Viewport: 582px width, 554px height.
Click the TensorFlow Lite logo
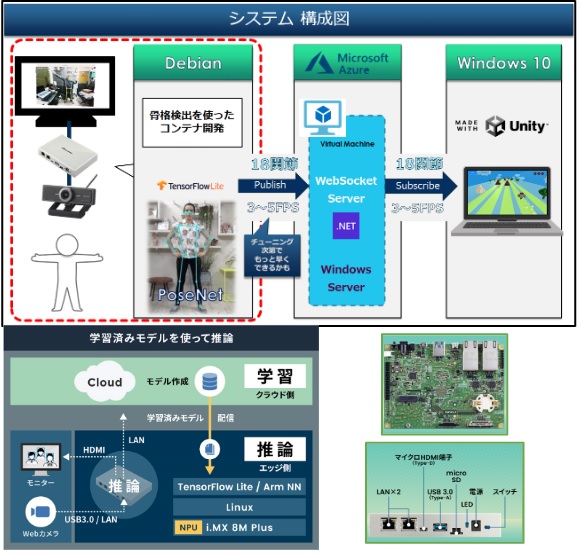(x=190, y=186)
